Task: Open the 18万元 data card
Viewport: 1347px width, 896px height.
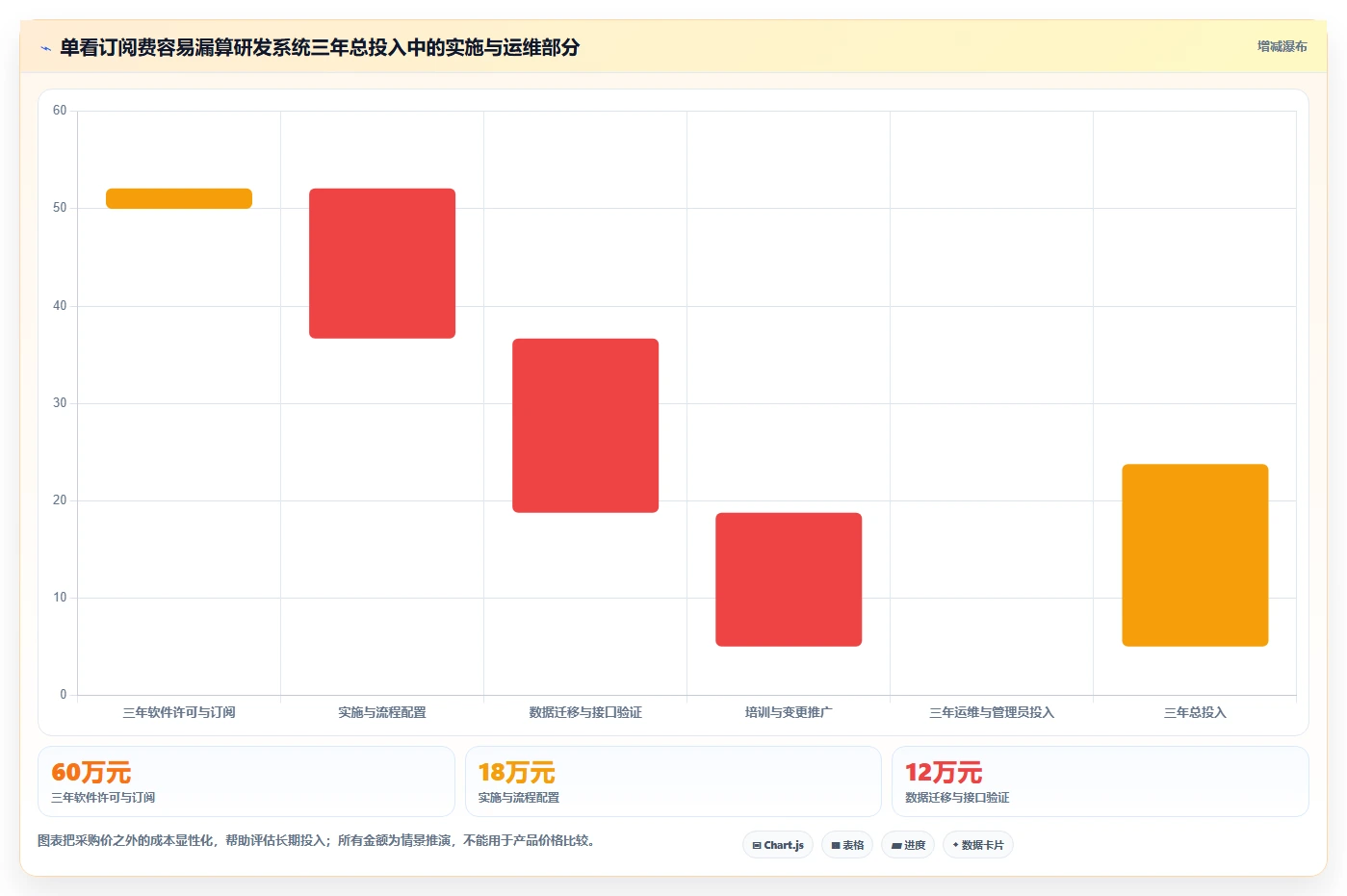Action: 673,781
